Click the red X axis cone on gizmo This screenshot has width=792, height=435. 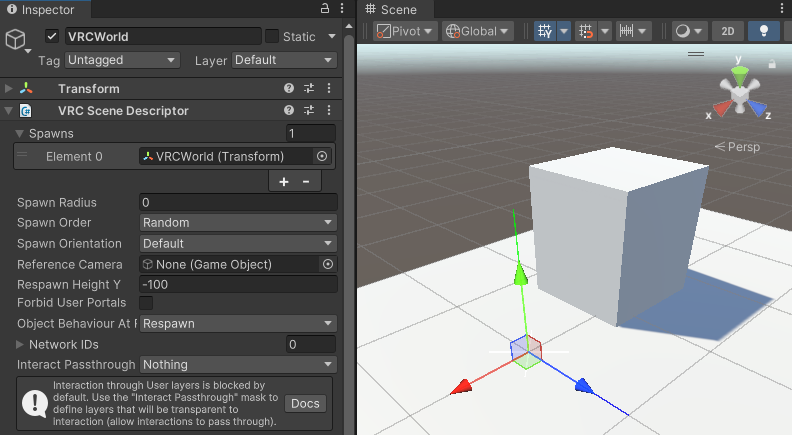click(x=722, y=108)
